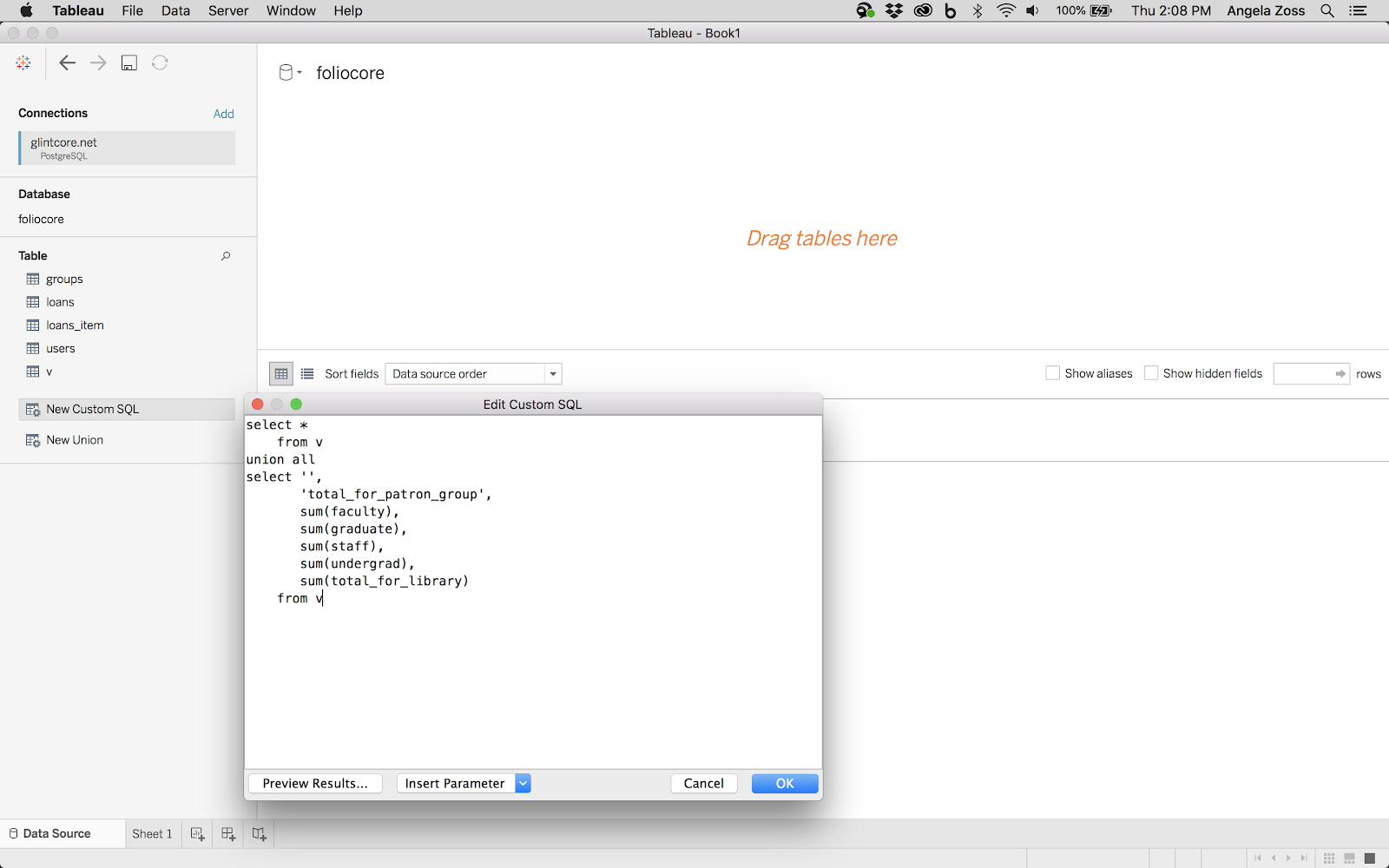Screen dimensions: 1389x868
Task: Create a new worksheet icon
Action: click(198, 833)
